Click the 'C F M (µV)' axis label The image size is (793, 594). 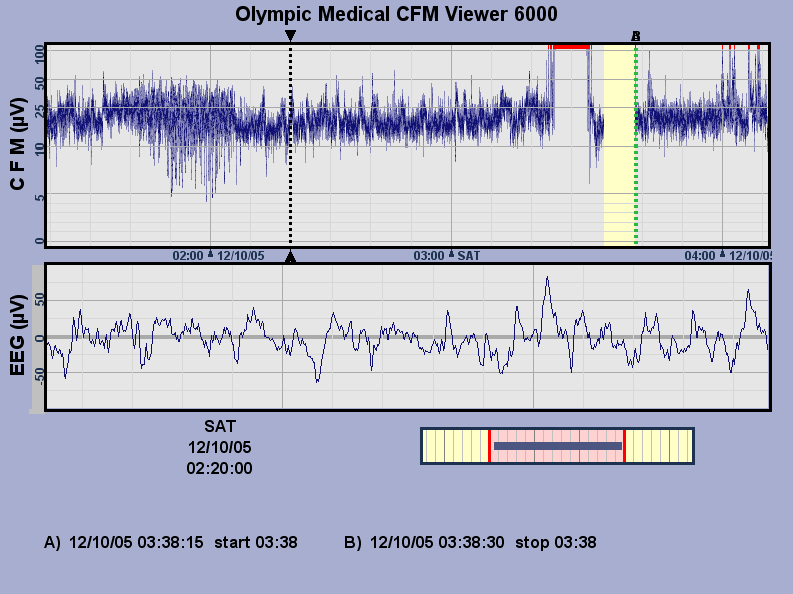[x=18, y=144]
